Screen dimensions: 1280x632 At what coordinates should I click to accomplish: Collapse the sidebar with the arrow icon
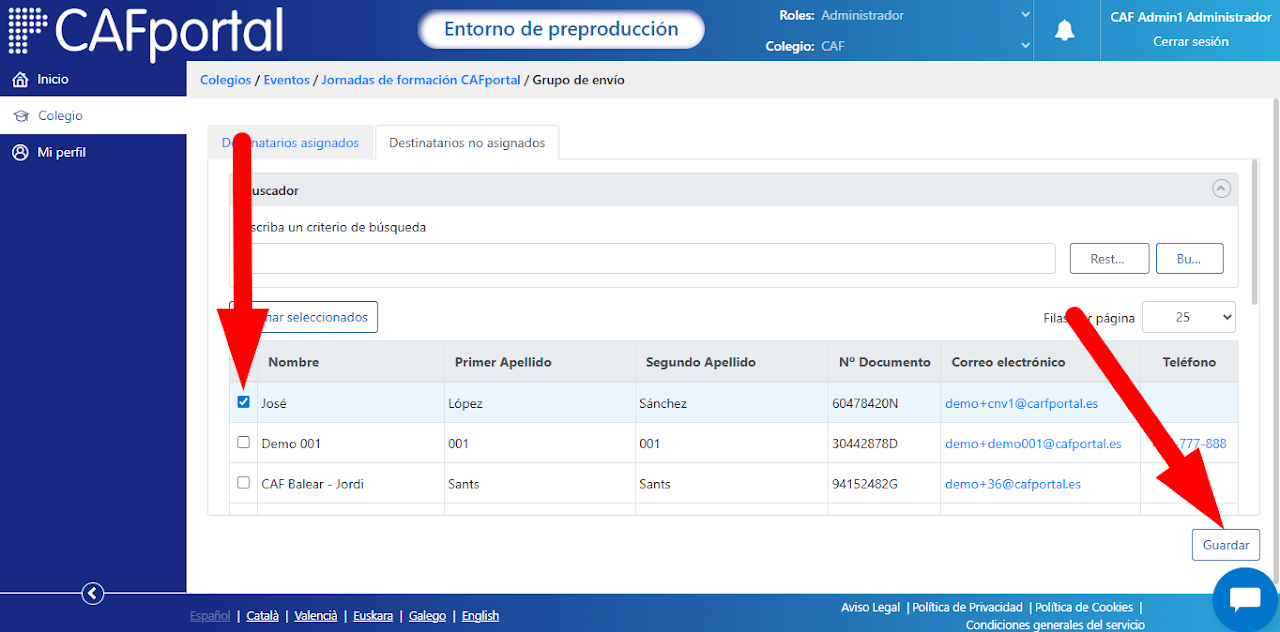(x=92, y=594)
